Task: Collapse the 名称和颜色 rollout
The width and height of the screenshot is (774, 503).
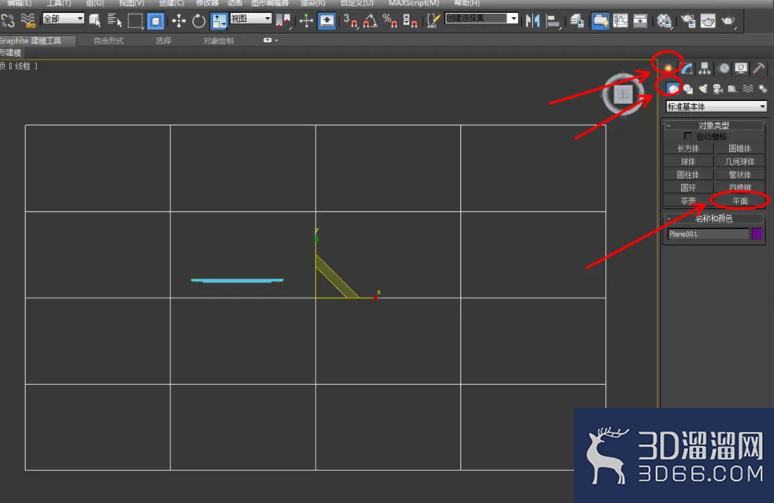Action: (714, 218)
